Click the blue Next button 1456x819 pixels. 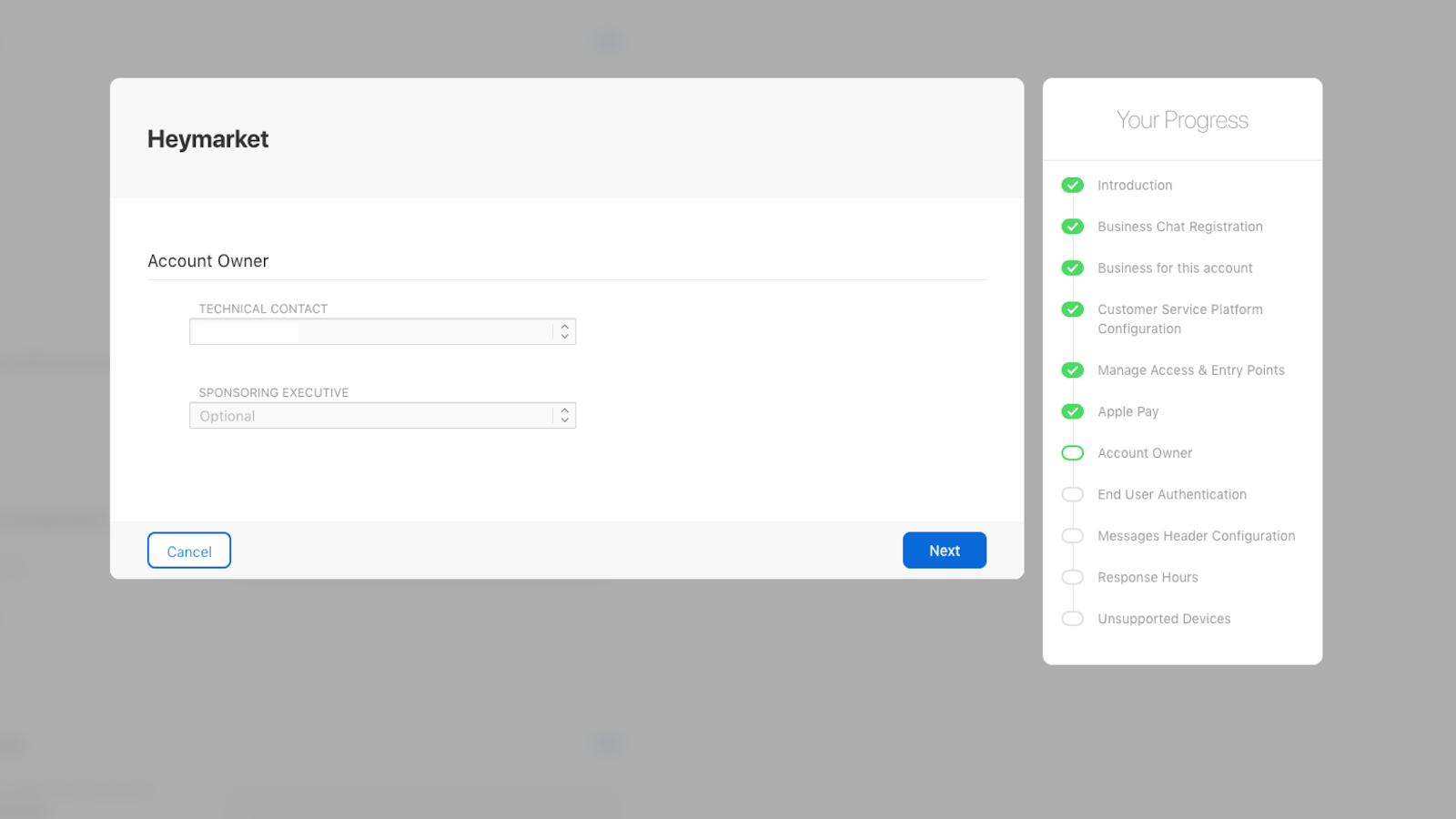tap(945, 551)
